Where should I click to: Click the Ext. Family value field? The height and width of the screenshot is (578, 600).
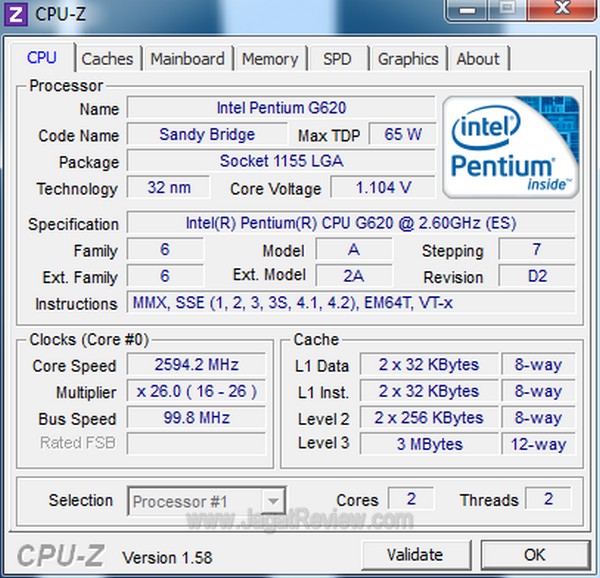(x=165, y=276)
